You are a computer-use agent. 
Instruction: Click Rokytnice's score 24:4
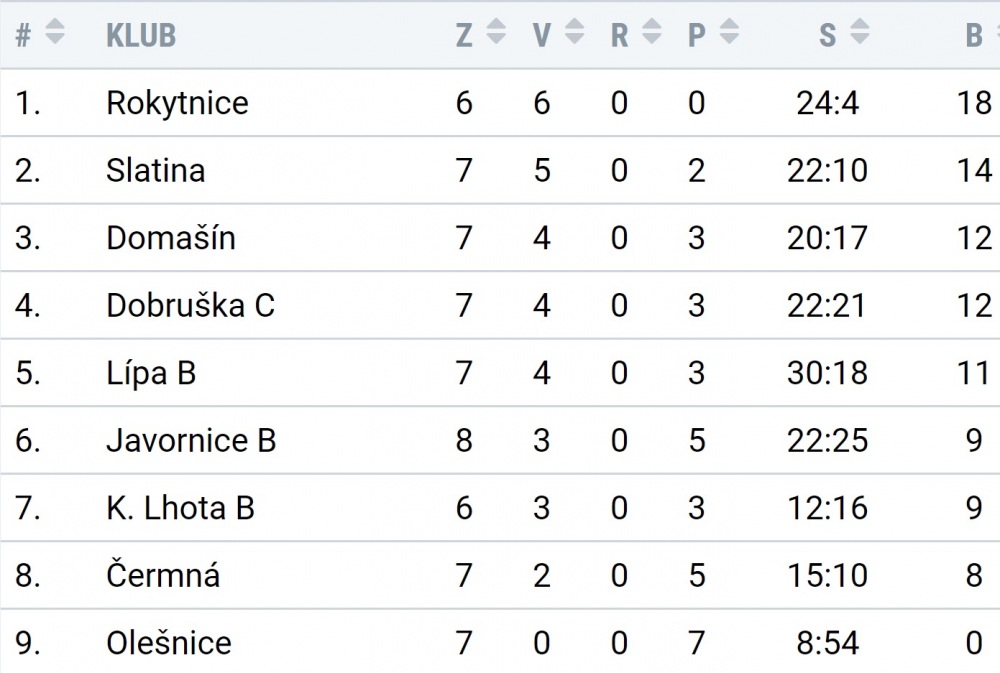point(827,103)
